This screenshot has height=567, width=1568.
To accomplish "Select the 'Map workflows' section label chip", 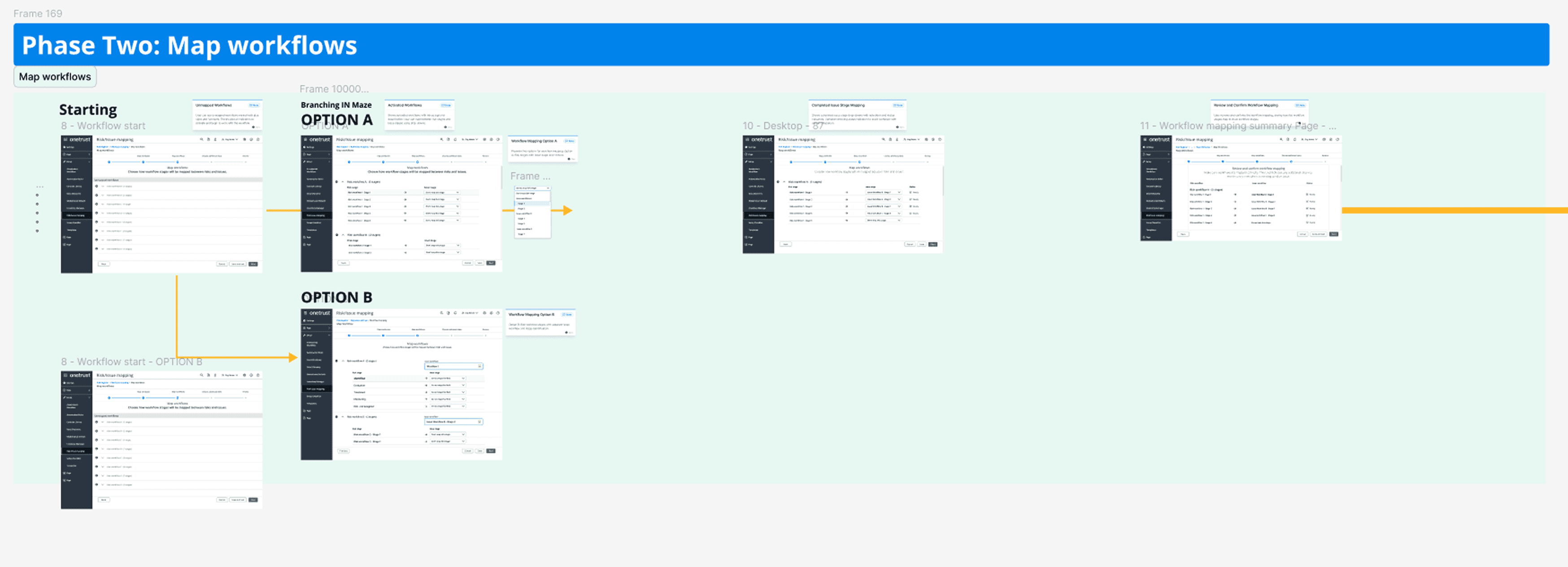I will pos(55,77).
